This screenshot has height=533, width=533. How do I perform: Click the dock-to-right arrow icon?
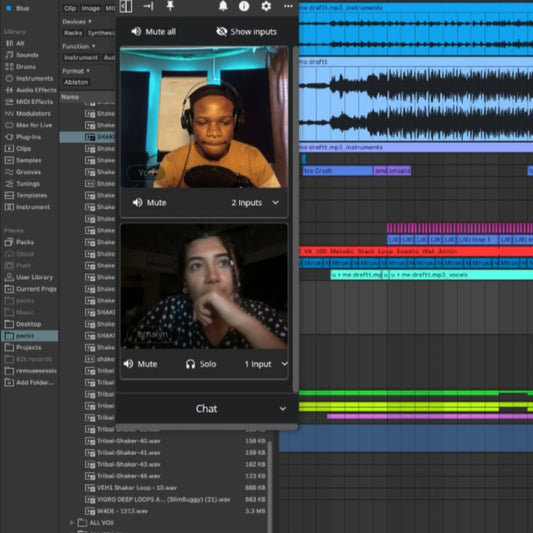(x=148, y=6)
